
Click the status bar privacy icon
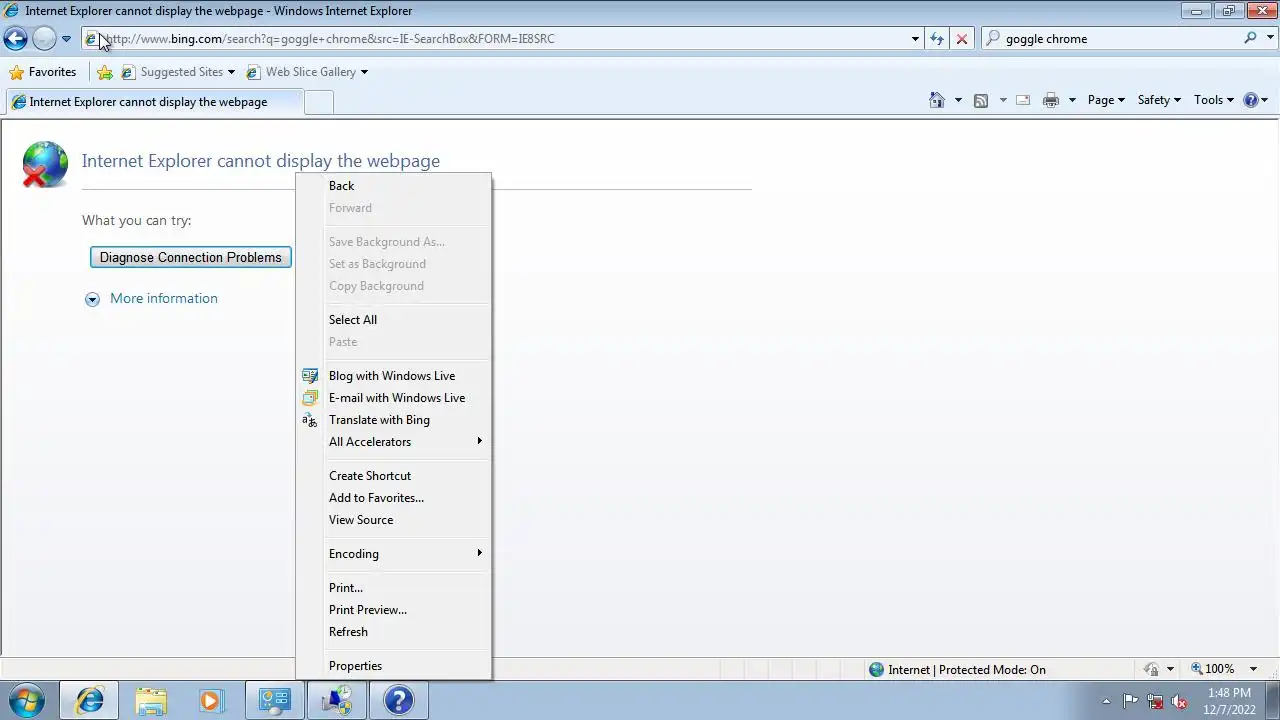[1152, 669]
